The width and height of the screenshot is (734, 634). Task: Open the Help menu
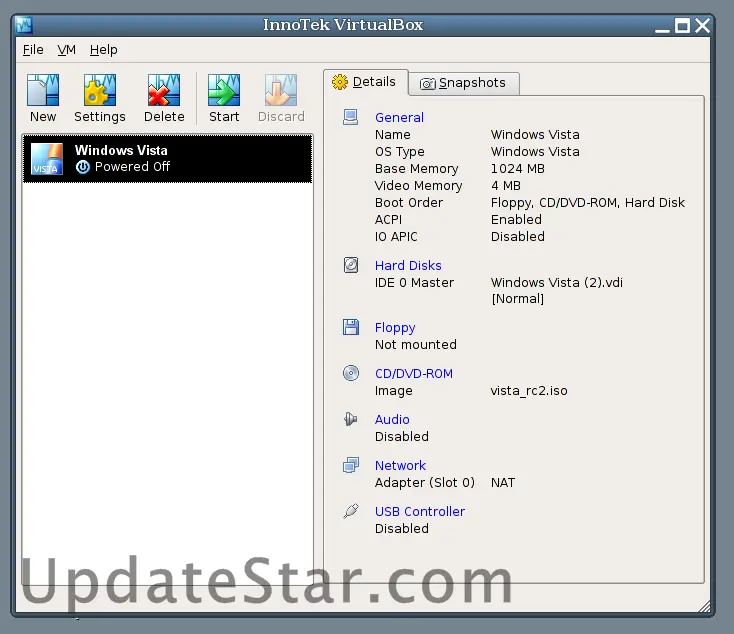[x=104, y=49]
